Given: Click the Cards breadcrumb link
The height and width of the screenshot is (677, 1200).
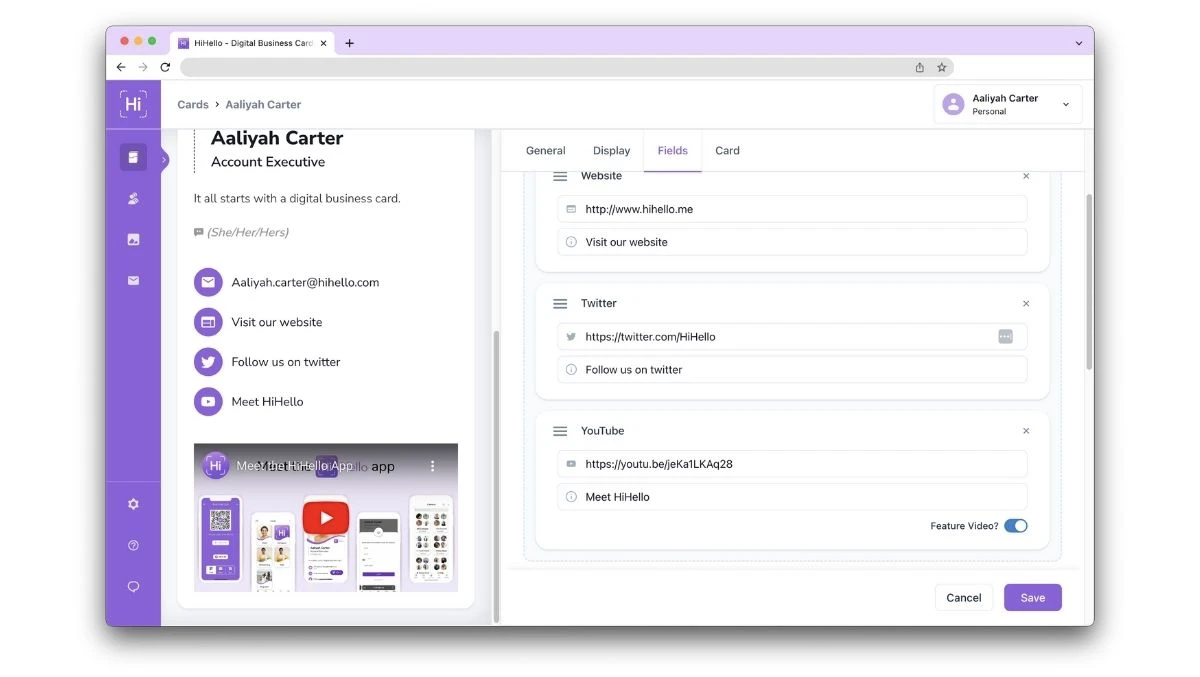Looking at the screenshot, I should 193,104.
